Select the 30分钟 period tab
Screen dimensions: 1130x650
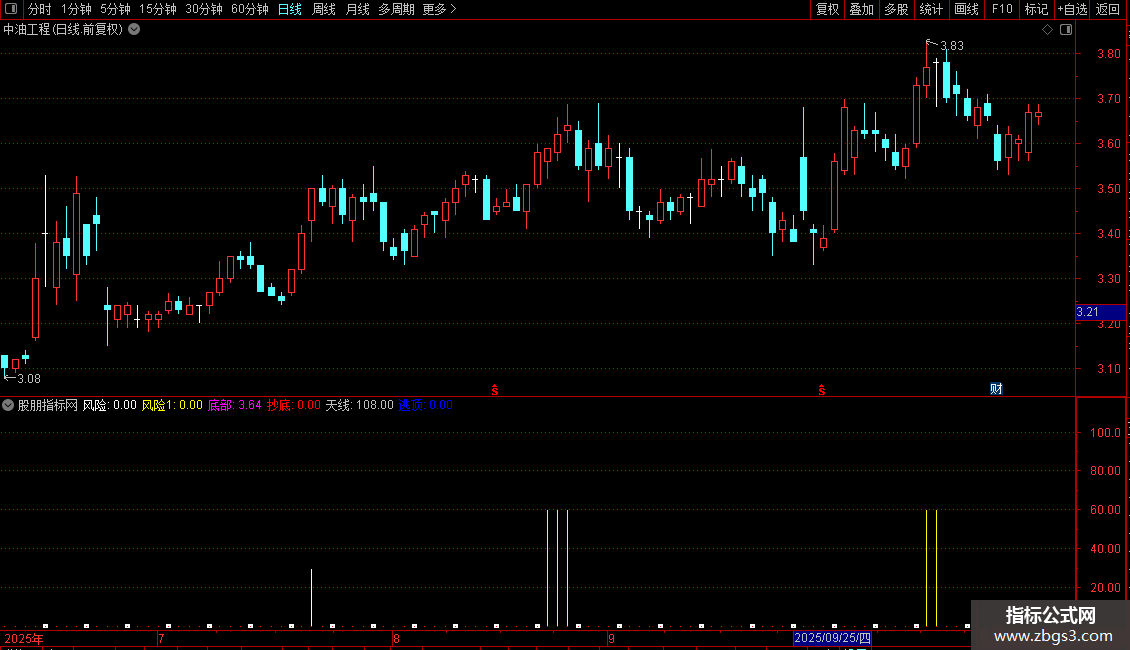click(x=203, y=9)
